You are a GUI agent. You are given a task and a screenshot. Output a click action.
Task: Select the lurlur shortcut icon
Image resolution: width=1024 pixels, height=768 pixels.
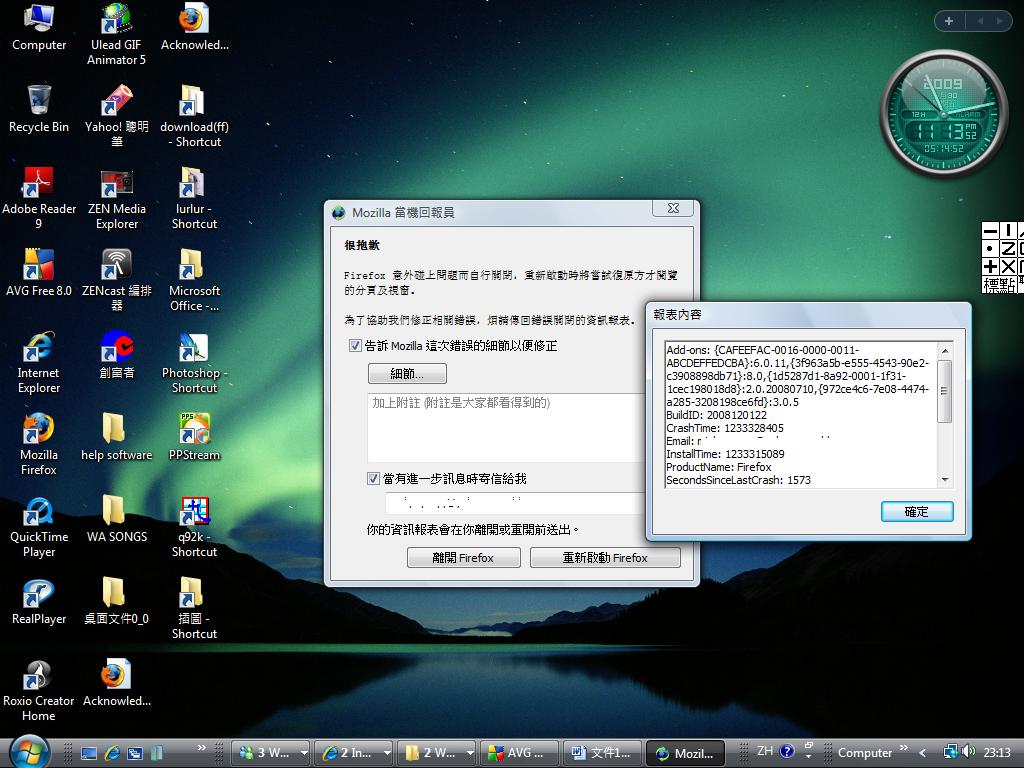(194, 199)
